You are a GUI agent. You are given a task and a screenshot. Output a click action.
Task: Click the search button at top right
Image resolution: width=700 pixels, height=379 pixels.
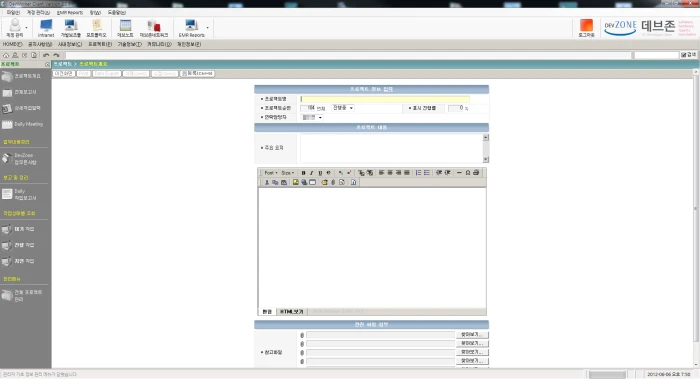tap(688, 55)
